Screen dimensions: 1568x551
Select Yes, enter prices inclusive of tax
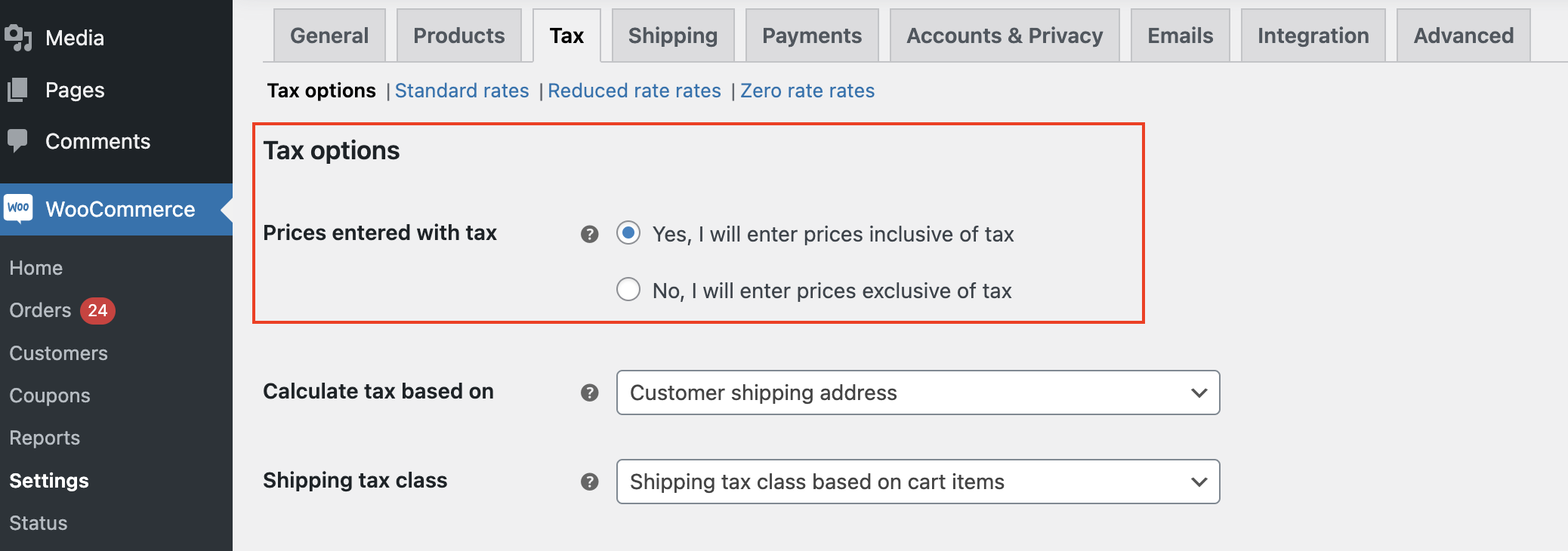pos(628,233)
